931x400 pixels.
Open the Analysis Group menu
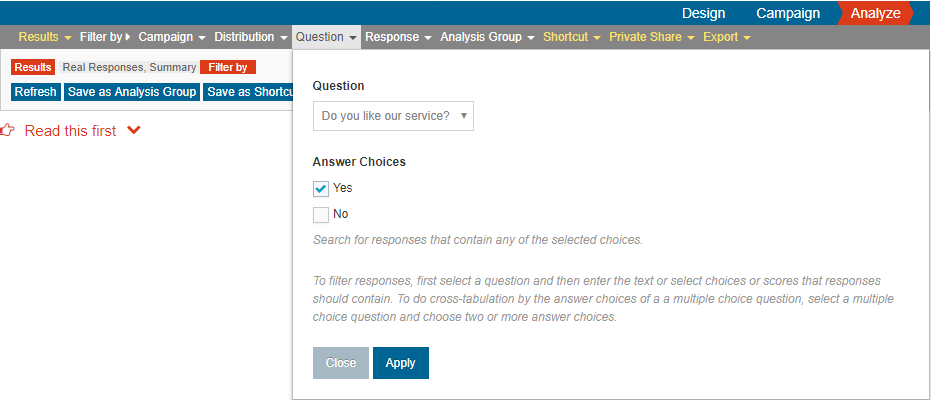[x=487, y=37]
